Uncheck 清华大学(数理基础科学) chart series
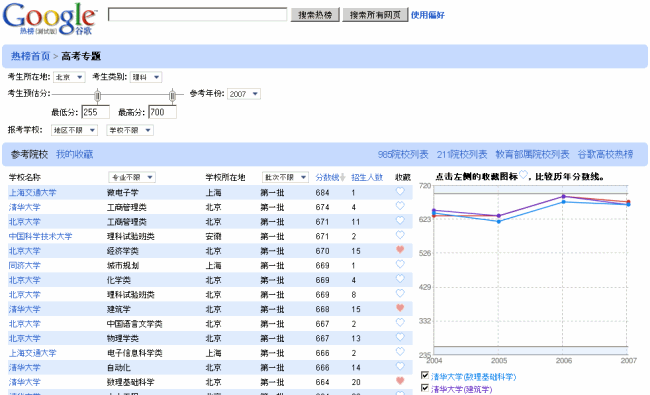The image size is (650, 395). tap(424, 375)
